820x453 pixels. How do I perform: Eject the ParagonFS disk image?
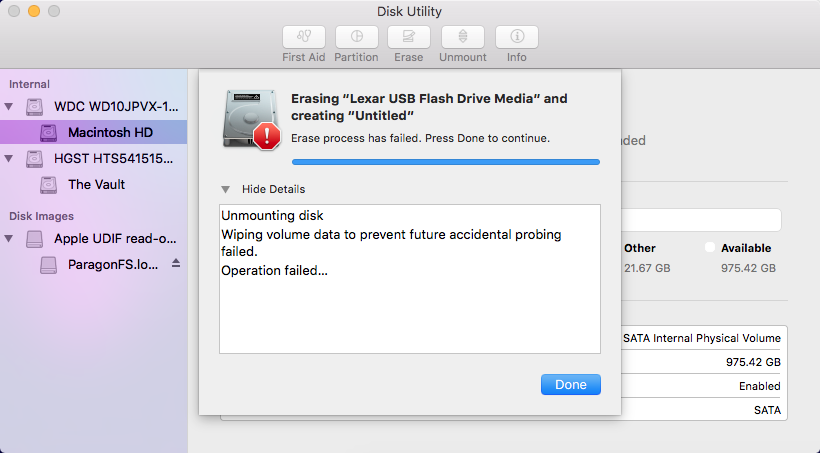176,264
